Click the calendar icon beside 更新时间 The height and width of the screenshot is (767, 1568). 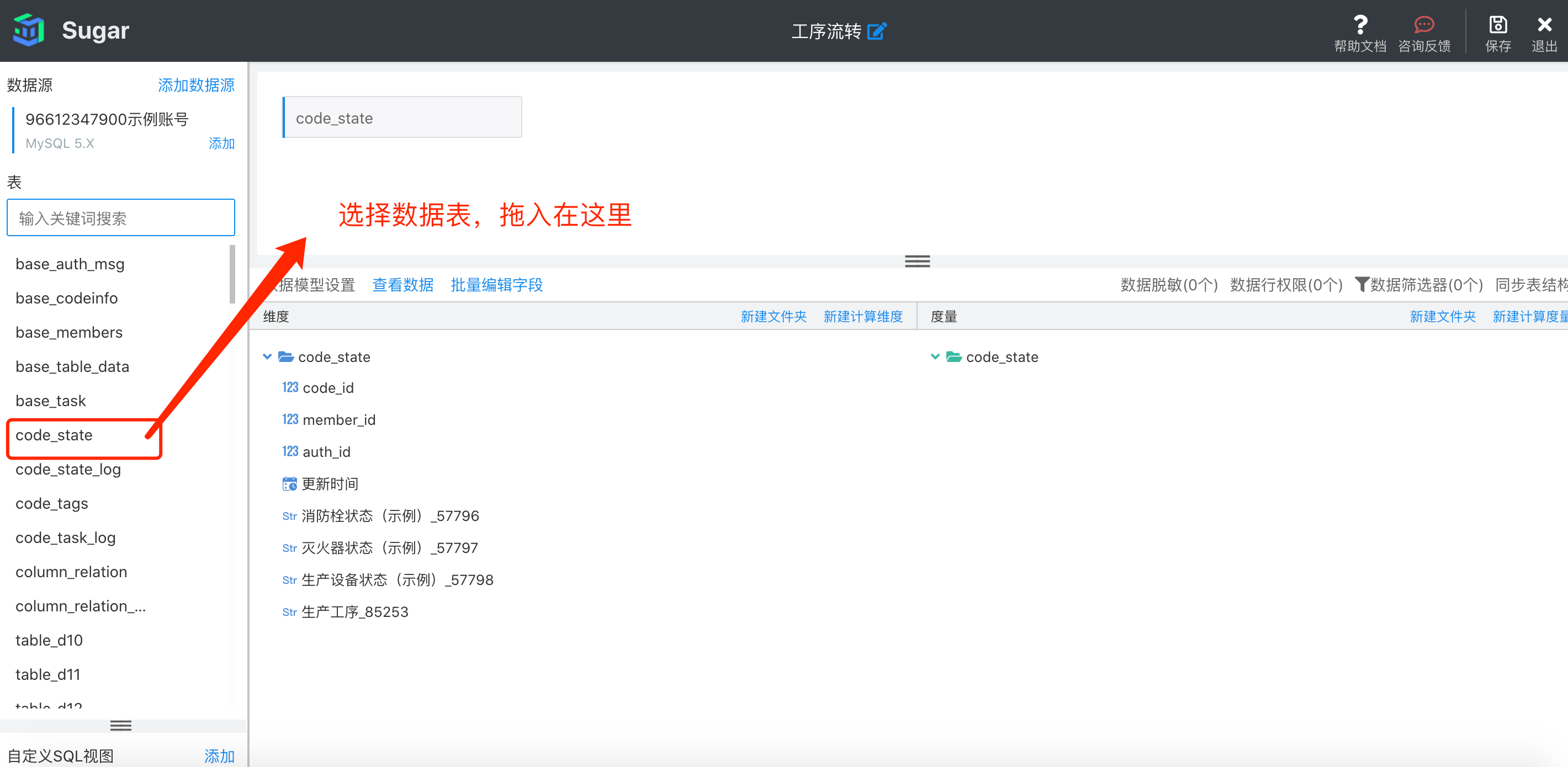click(x=290, y=483)
